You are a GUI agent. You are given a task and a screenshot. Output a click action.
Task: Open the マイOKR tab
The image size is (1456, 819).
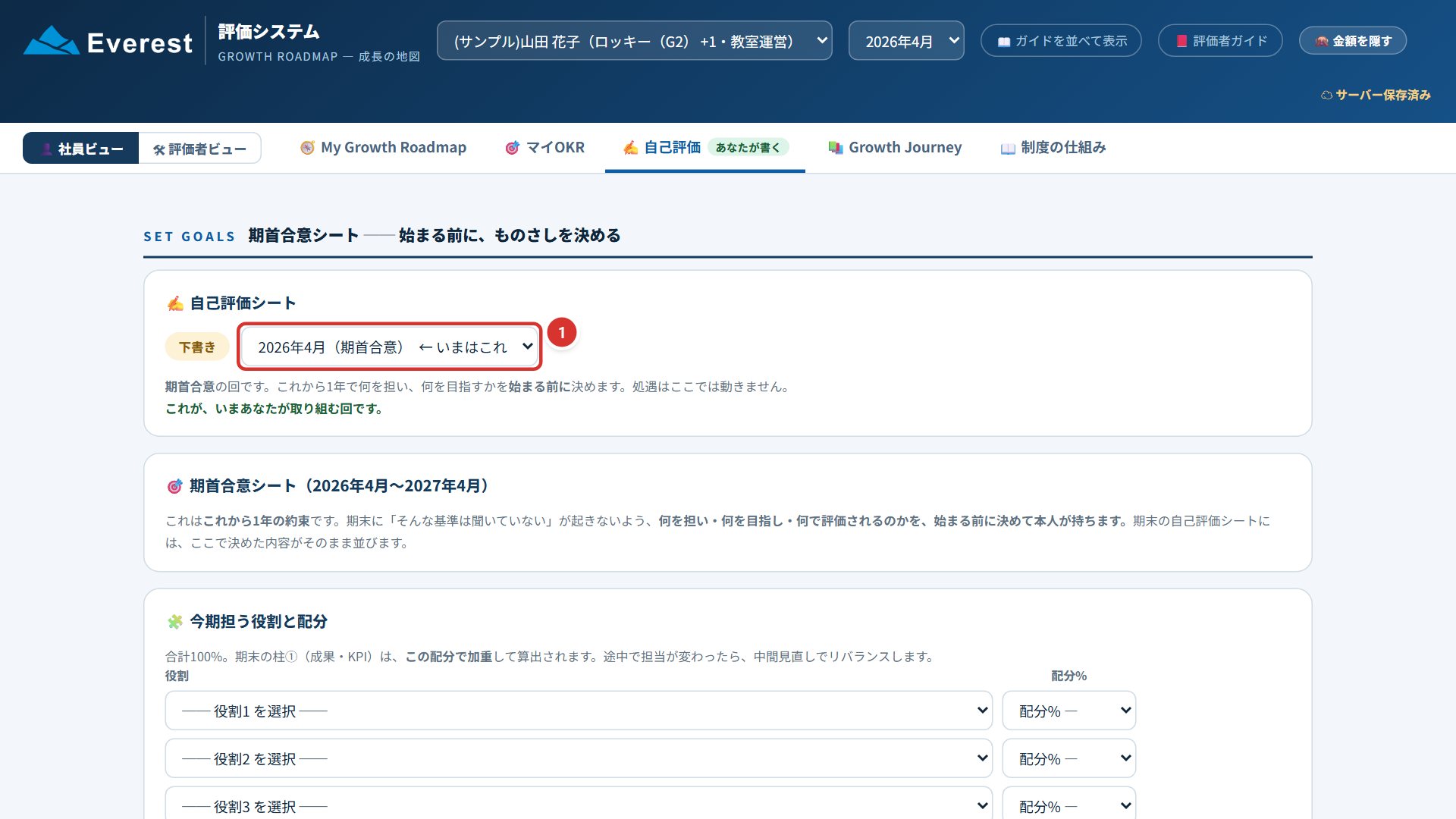(544, 147)
